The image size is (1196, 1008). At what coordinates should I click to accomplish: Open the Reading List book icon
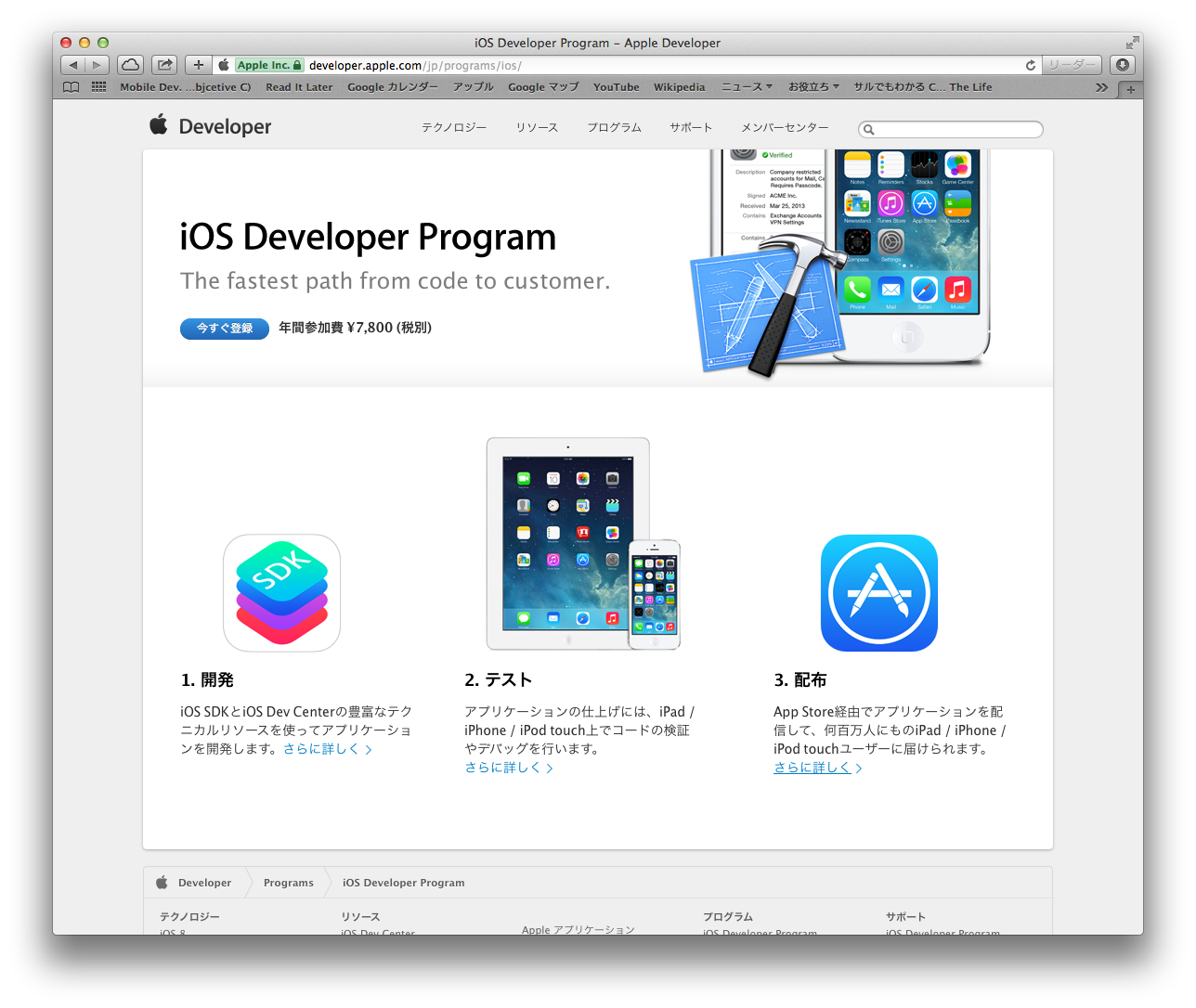click(x=71, y=87)
